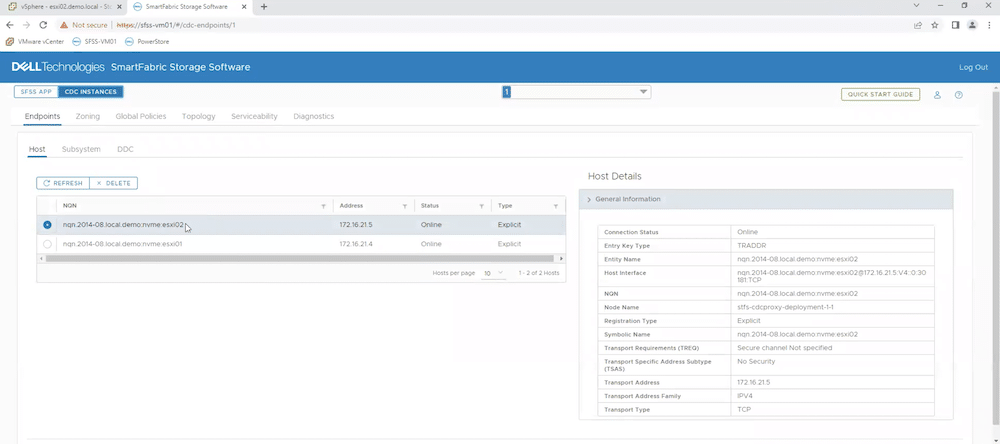The width and height of the screenshot is (1000, 444).
Task: Open the Chrome three-dot menu
Action: point(989,25)
